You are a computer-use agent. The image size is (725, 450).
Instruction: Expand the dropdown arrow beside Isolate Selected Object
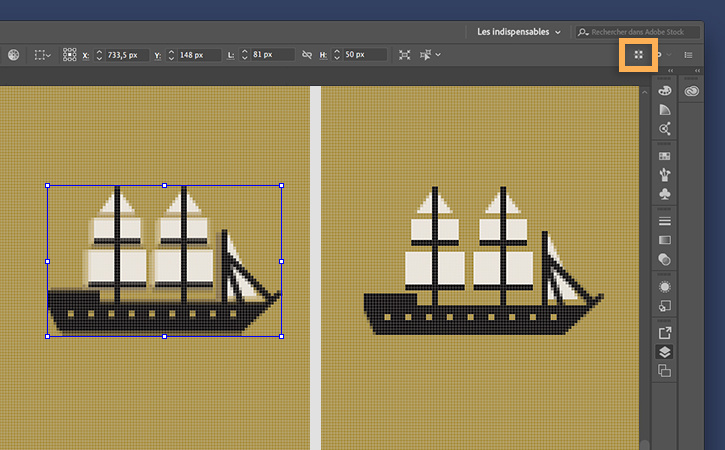point(438,55)
